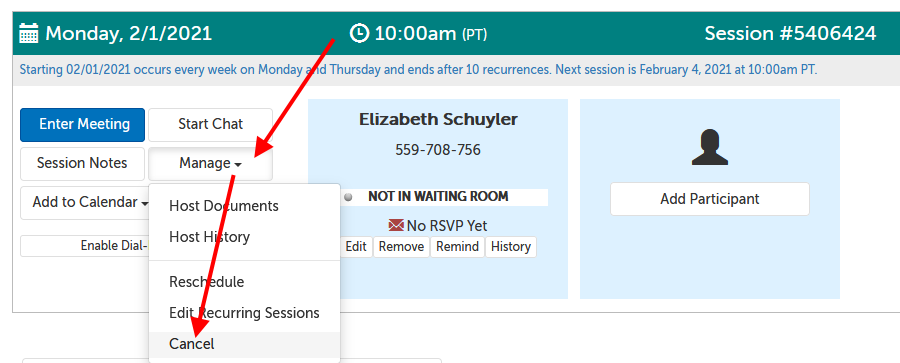This screenshot has height=363, width=900.
Task: Click the Start Chat button
Action: (210, 125)
